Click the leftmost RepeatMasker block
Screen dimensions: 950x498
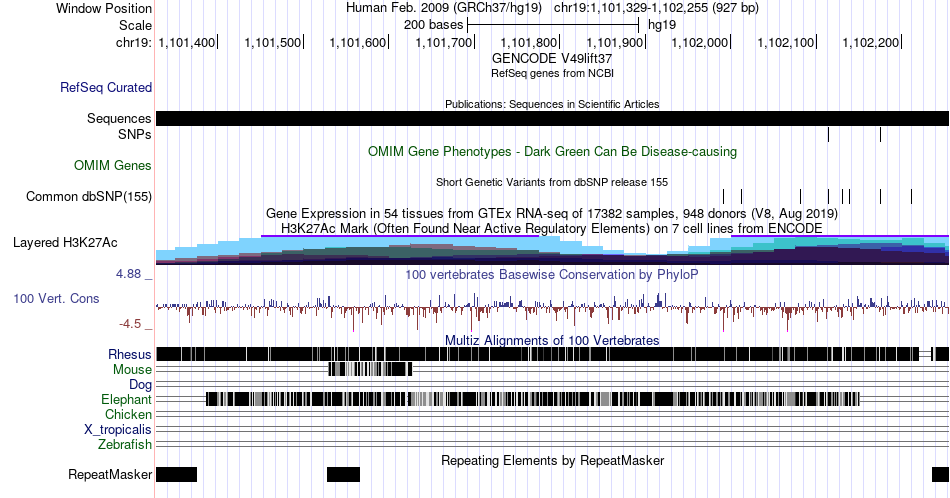176,474
